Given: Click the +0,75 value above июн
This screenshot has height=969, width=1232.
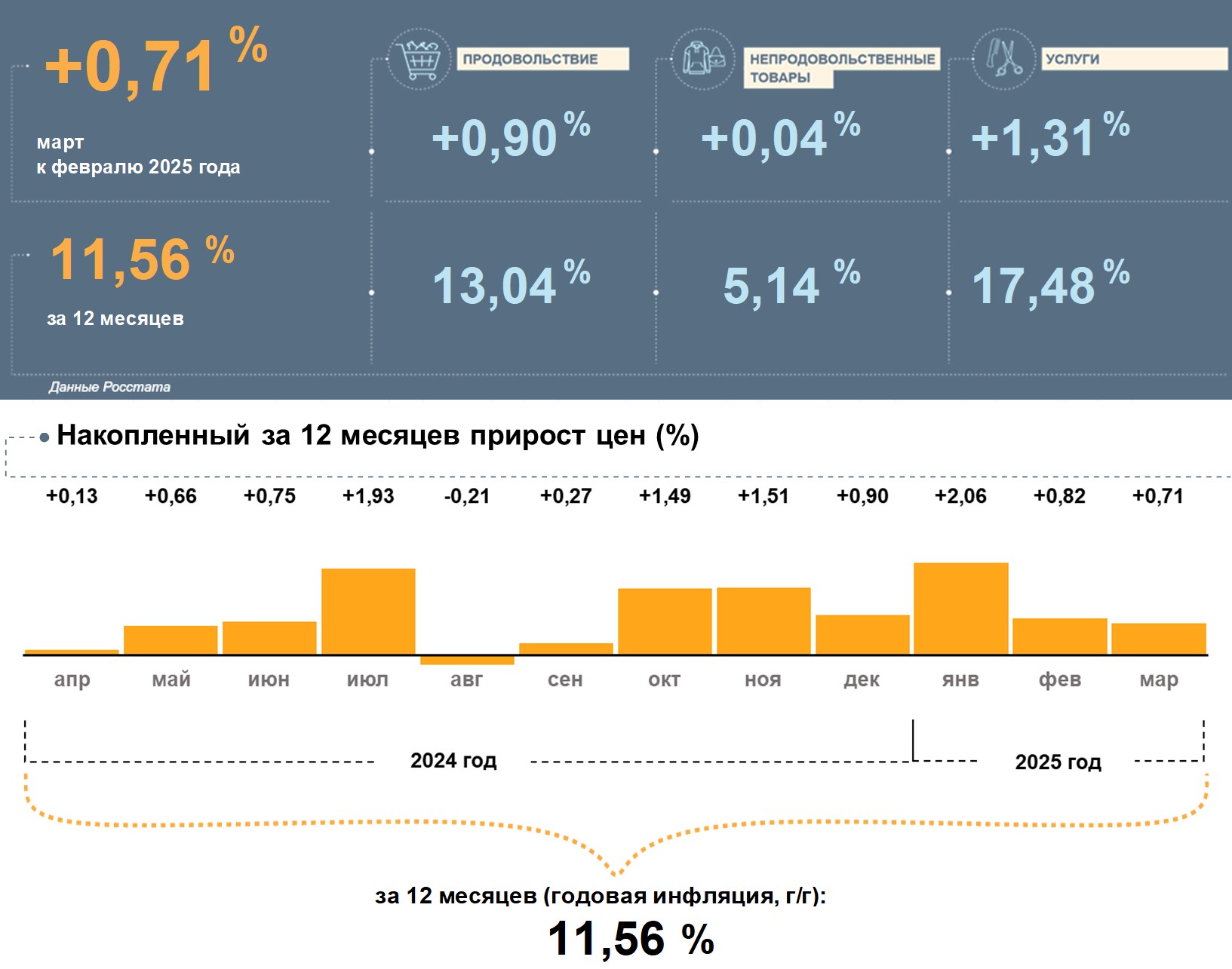Looking at the screenshot, I should [x=269, y=496].
